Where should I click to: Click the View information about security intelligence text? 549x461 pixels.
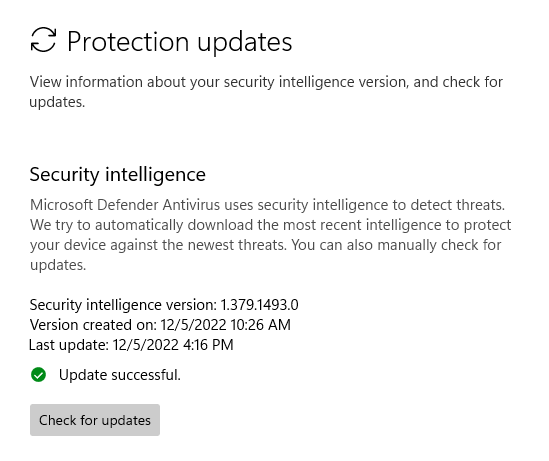coord(266,92)
